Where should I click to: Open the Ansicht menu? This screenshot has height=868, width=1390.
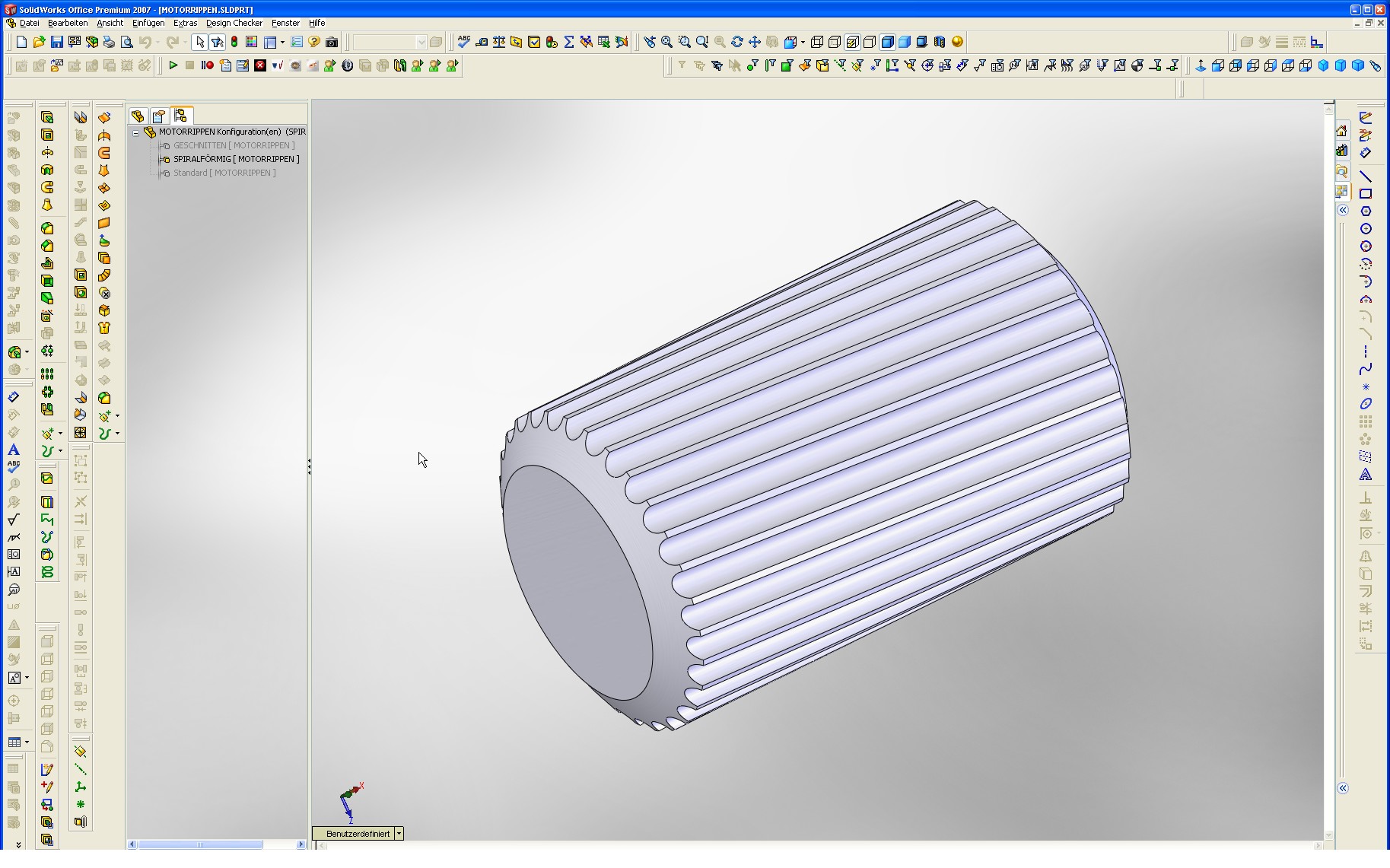pyautogui.click(x=110, y=23)
